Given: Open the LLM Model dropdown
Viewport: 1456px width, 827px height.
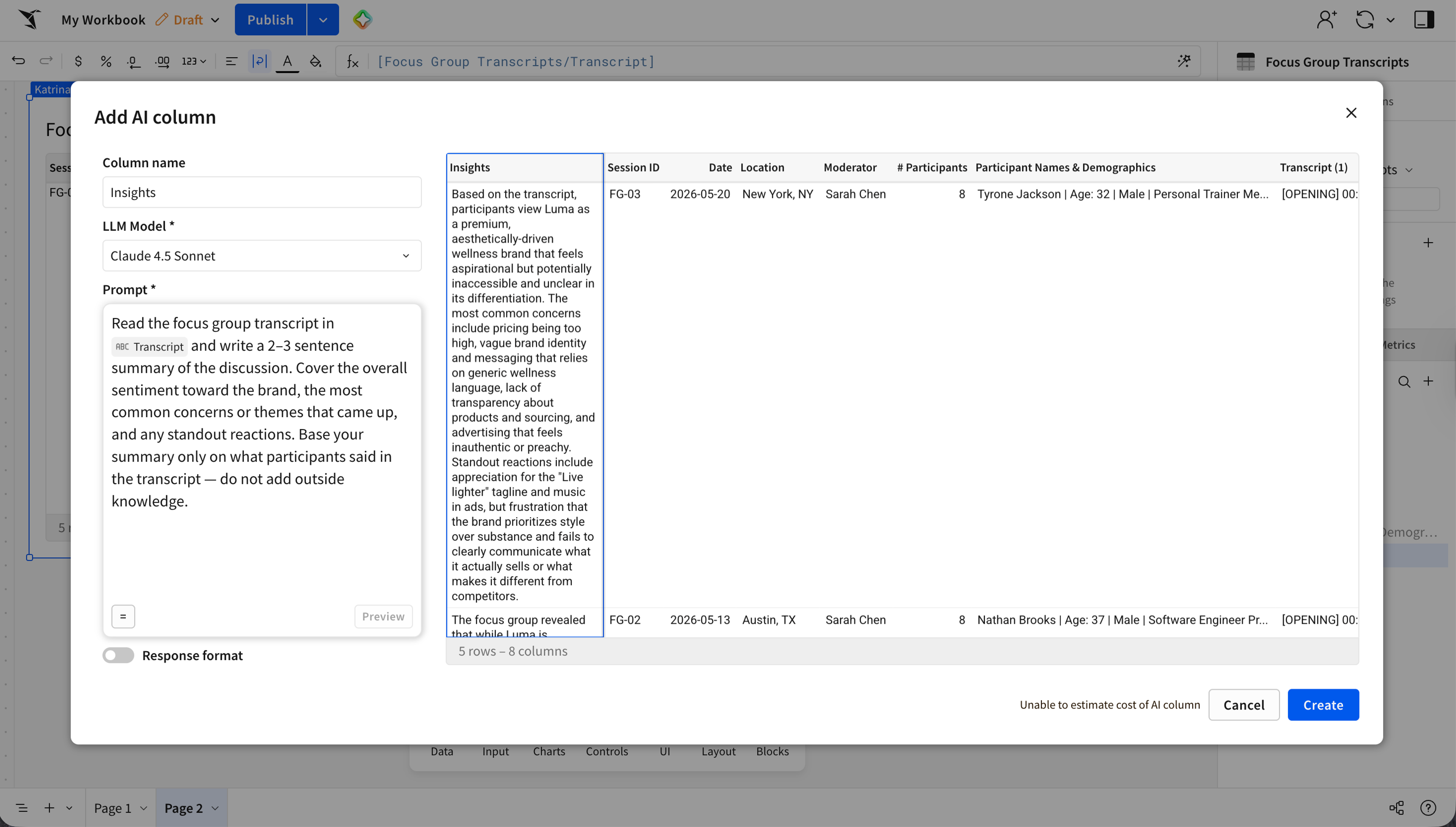Looking at the screenshot, I should [262, 255].
